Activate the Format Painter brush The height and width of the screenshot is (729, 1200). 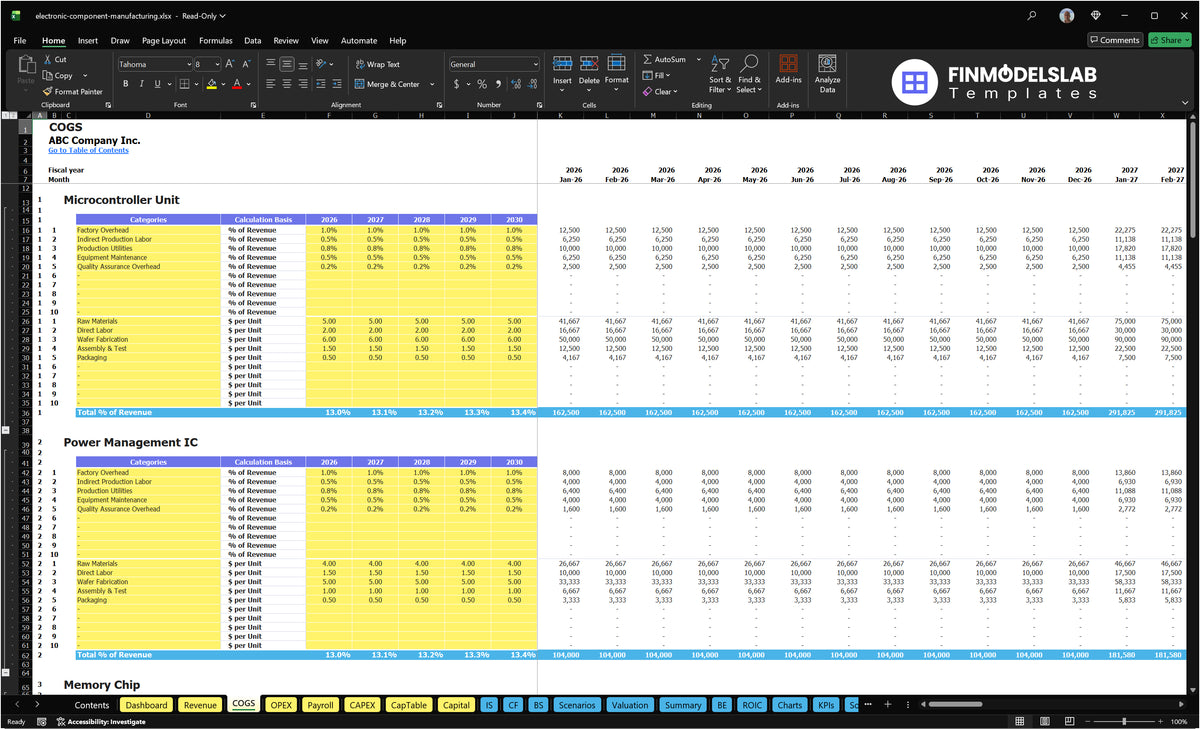(x=48, y=91)
